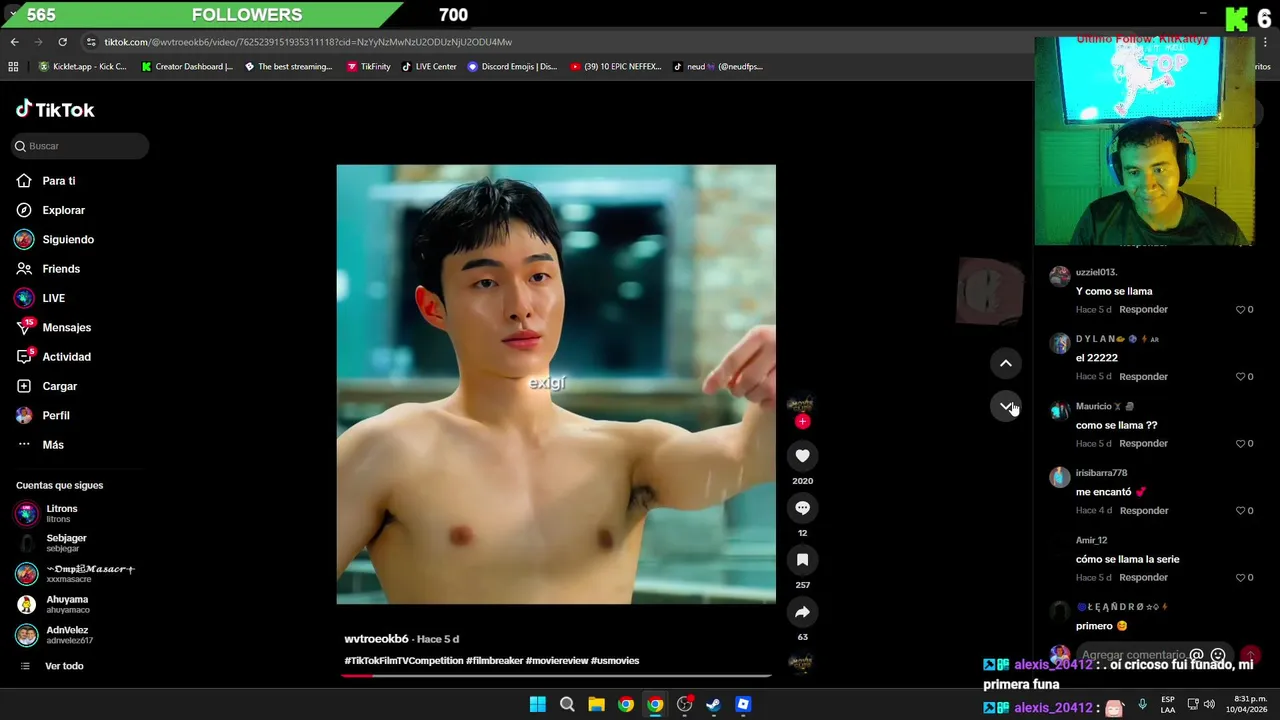Open EPIC NEFFEX YouTube bookmark
The image size is (1280, 720).
616,67
